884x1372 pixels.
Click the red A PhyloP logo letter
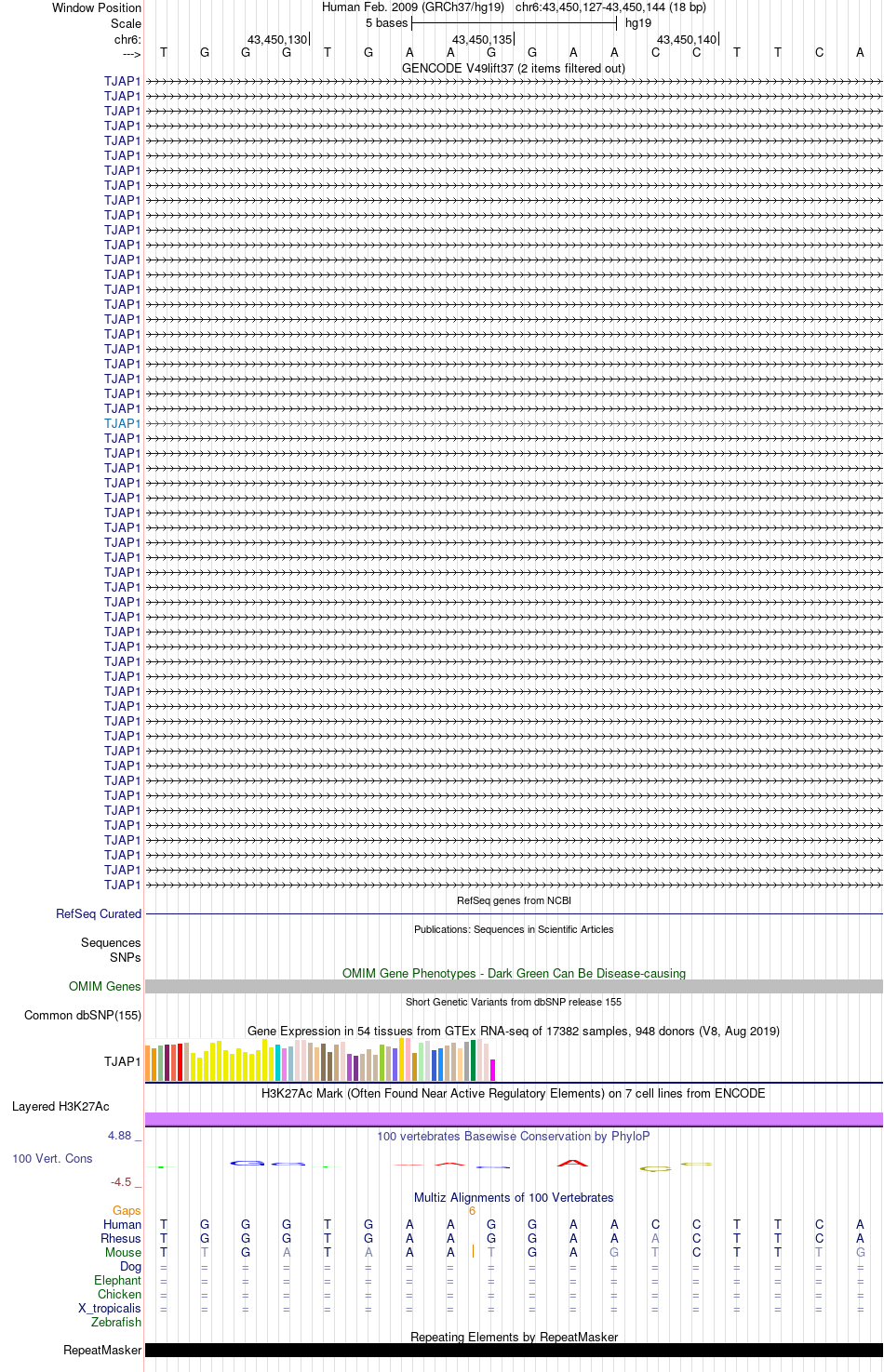click(573, 1163)
